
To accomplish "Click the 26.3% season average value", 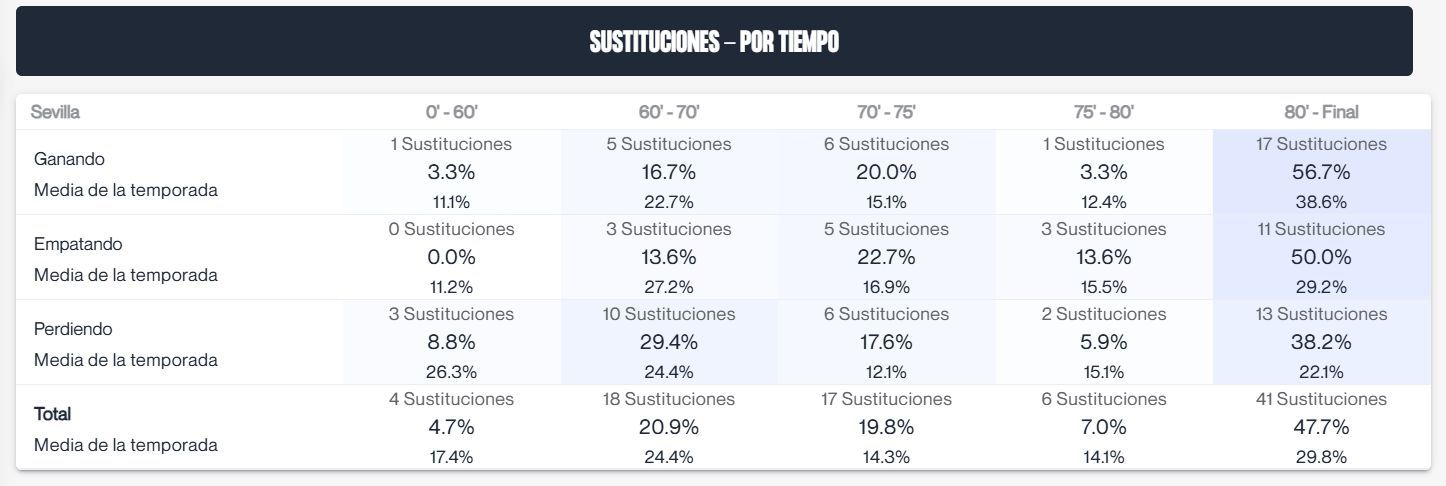I will [451, 372].
